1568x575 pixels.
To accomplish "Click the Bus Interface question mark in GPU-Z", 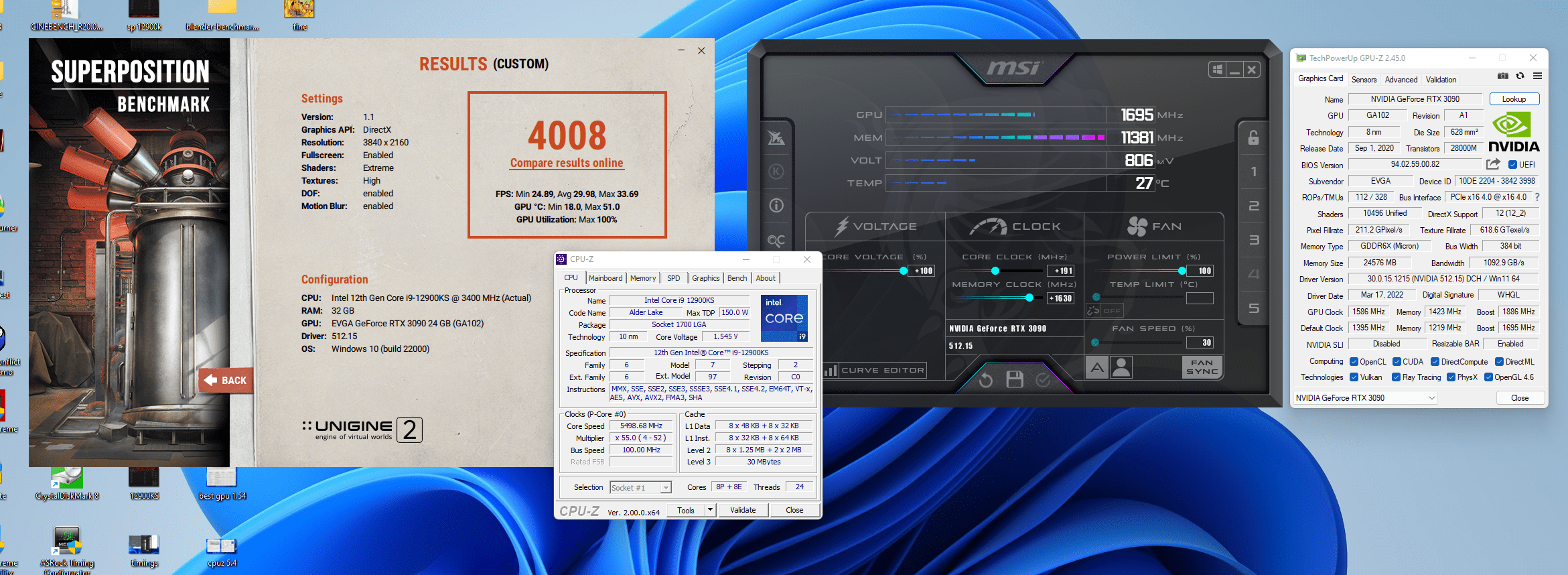I will pos(1537,197).
